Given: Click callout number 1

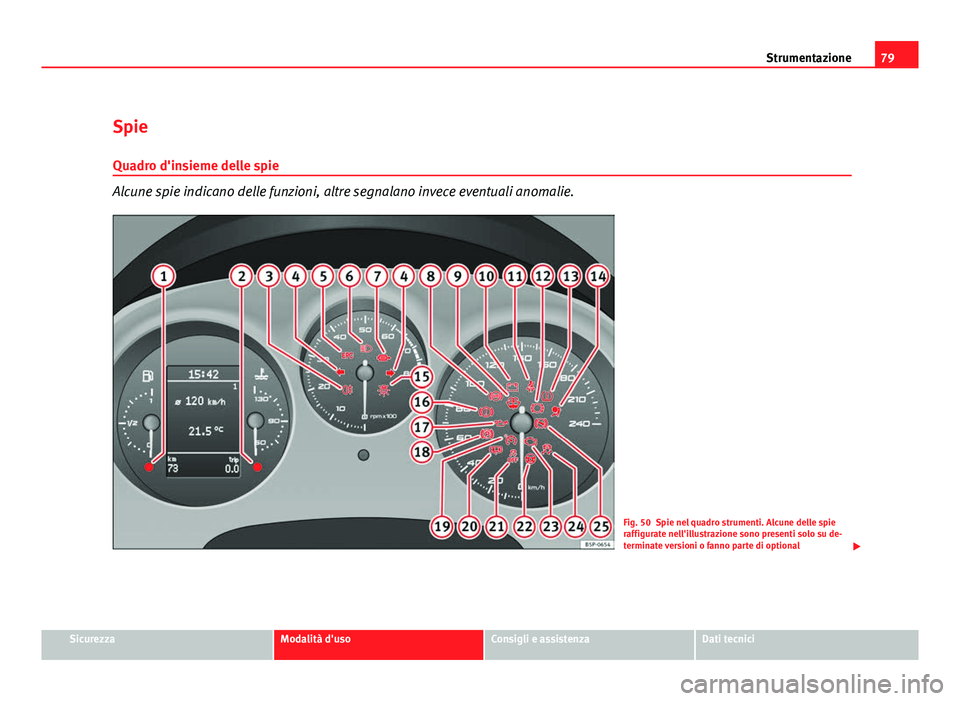Looking at the screenshot, I should 163,276.
